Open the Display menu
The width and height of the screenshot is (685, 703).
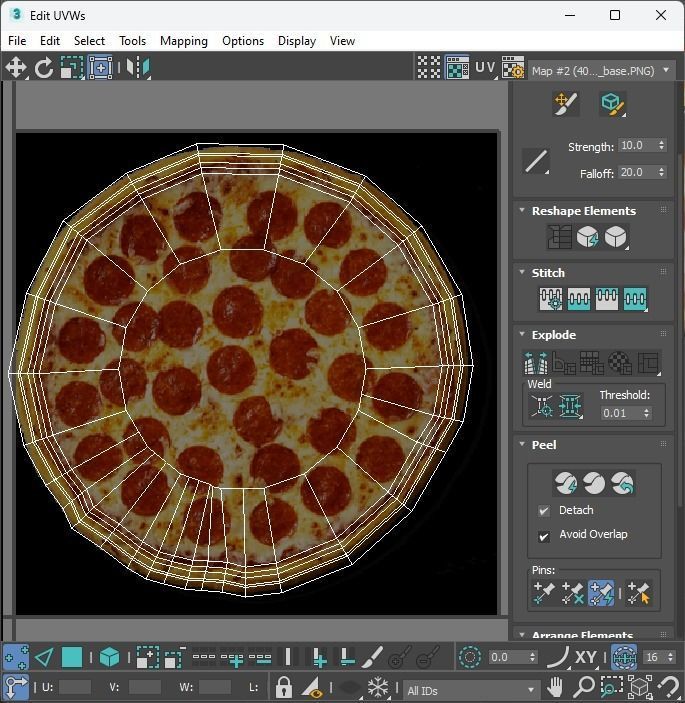click(297, 41)
